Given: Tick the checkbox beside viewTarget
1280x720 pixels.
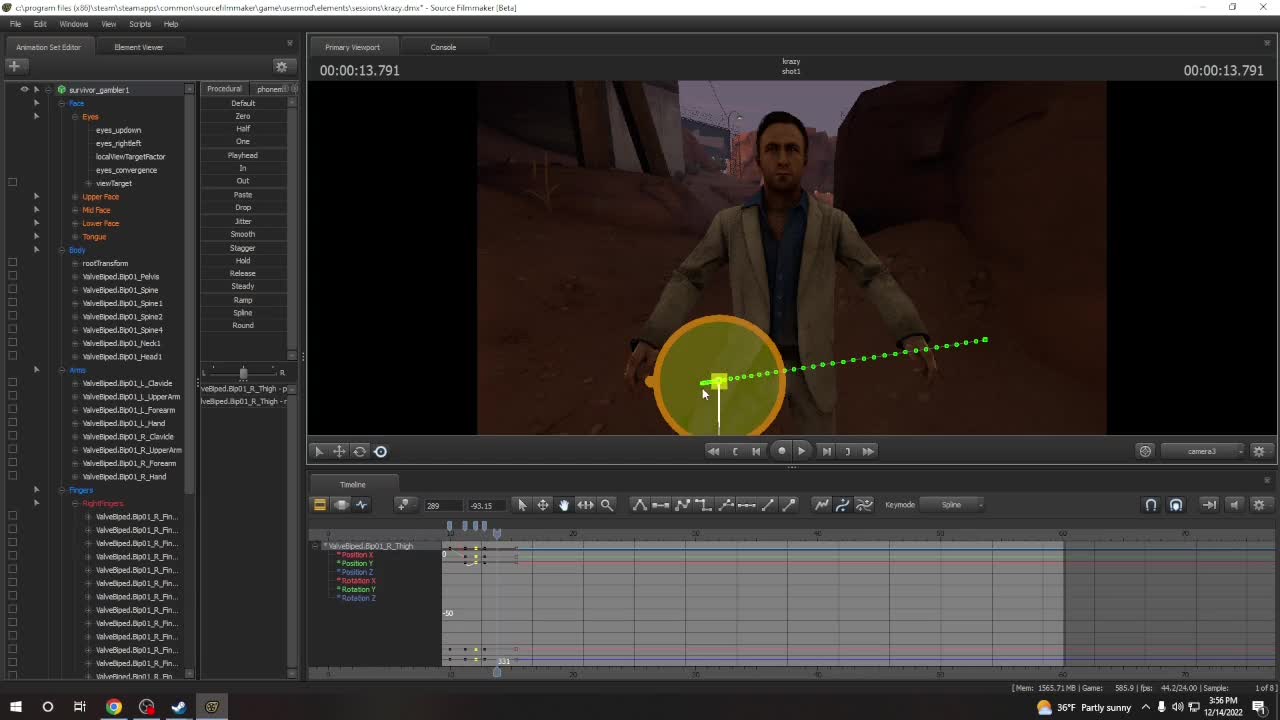Looking at the screenshot, I should coord(12,183).
